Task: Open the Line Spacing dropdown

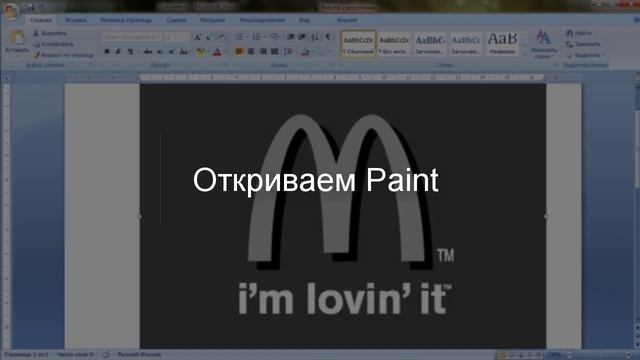Action: pos(289,52)
